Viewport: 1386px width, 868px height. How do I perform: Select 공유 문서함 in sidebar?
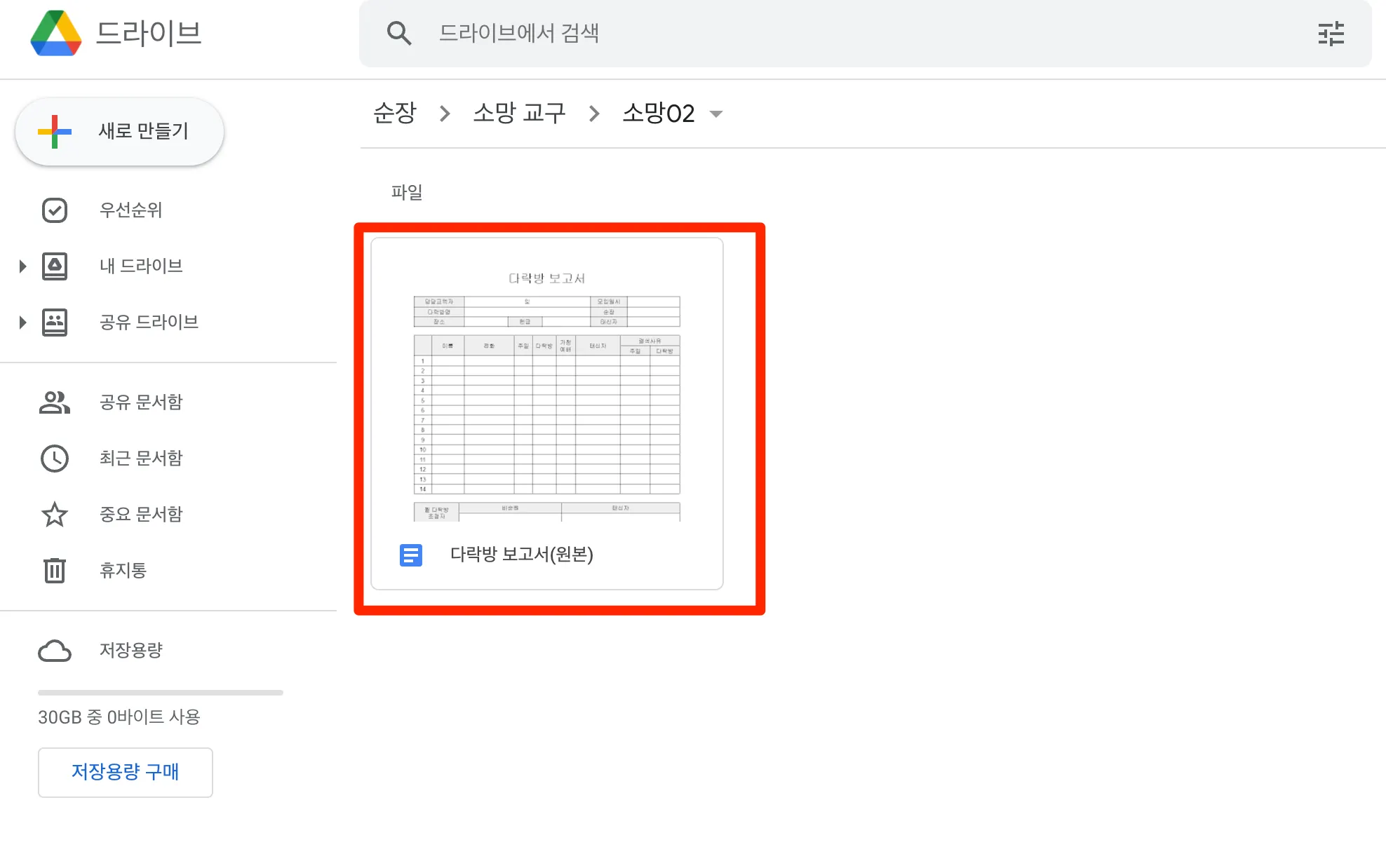click(x=140, y=402)
